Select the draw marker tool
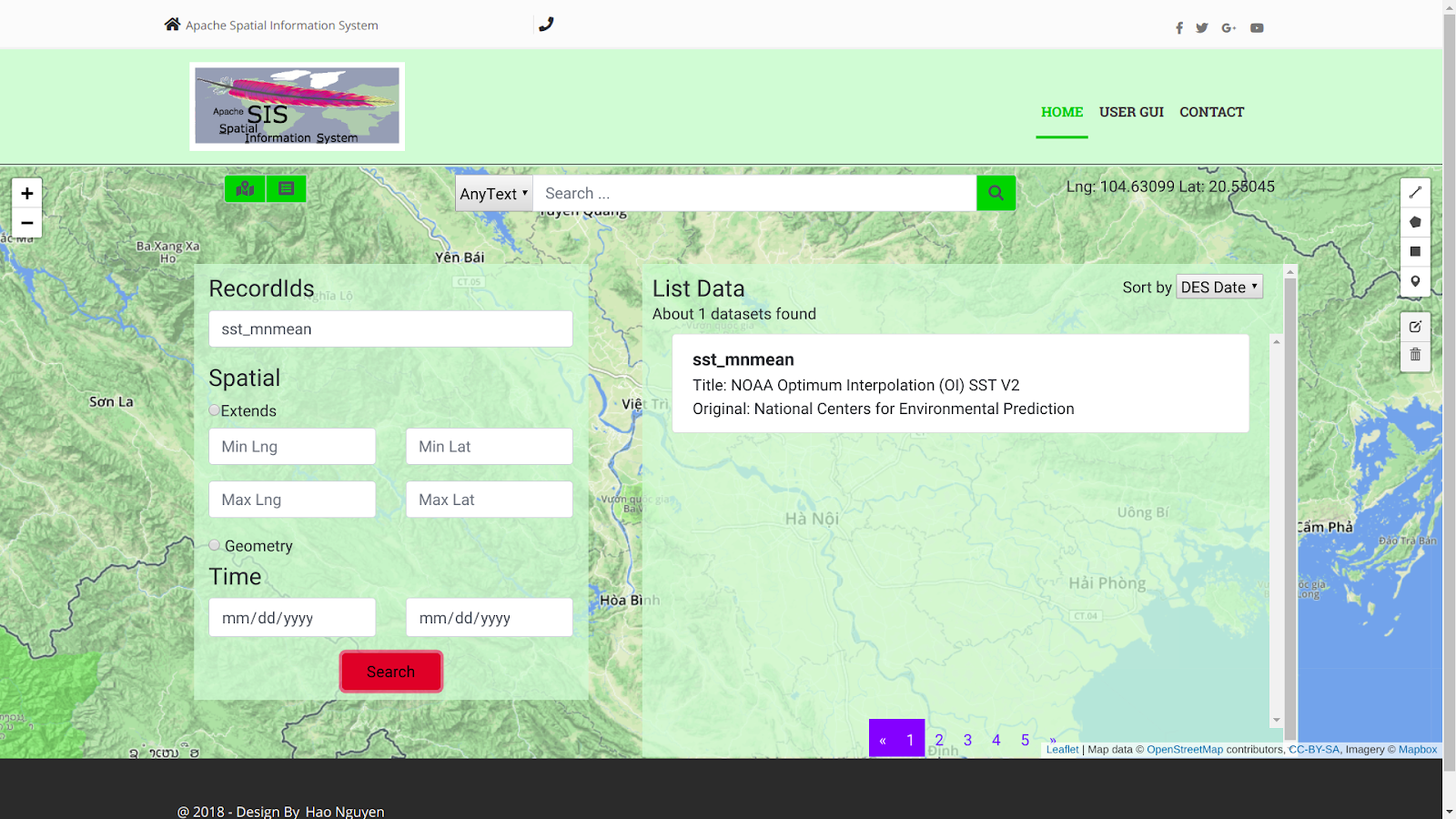Viewport: 1456px width, 819px height. pos(1415,281)
